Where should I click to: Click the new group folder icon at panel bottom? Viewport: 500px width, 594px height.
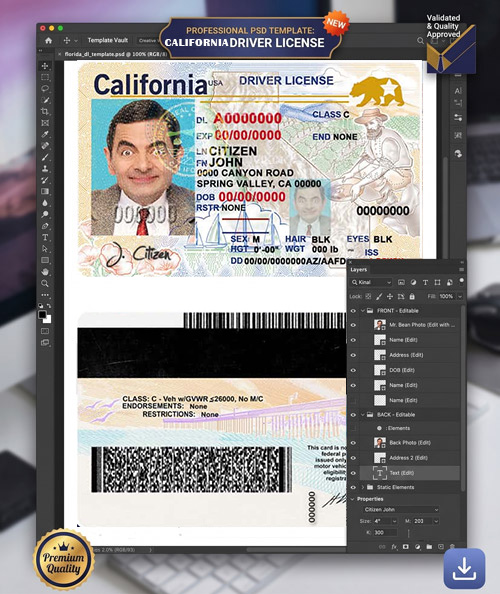click(x=429, y=547)
